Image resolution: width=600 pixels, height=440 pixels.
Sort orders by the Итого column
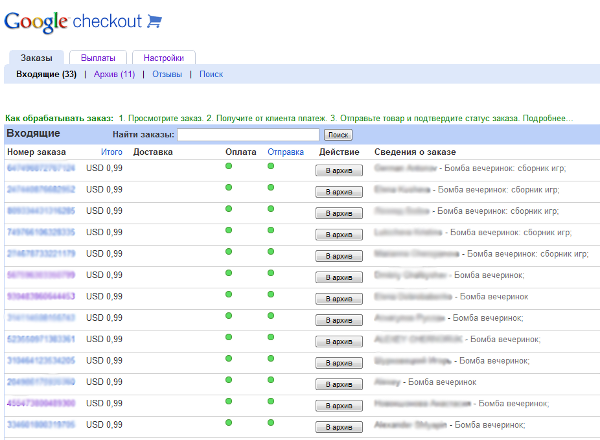tap(112, 152)
